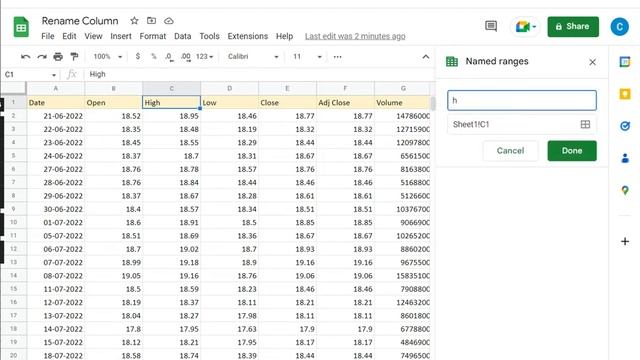The width and height of the screenshot is (640, 360).
Task: Select data range grid icon
Action: point(585,124)
